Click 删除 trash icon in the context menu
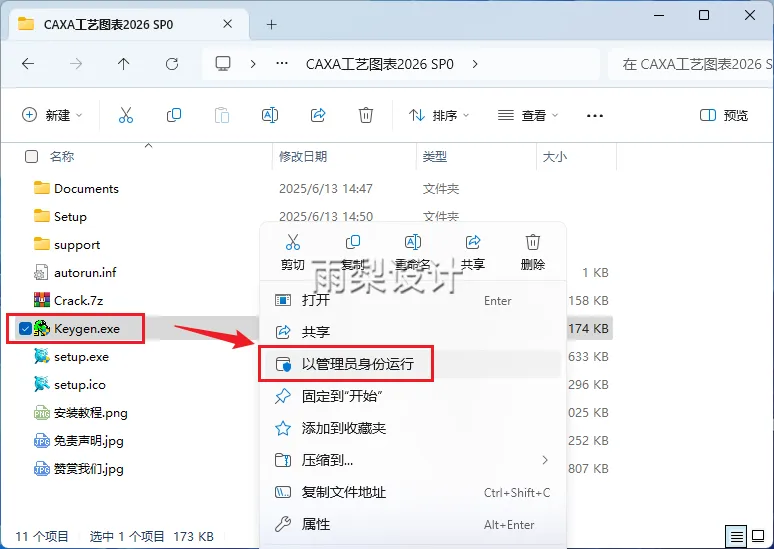The height and width of the screenshot is (549, 774). point(533,242)
